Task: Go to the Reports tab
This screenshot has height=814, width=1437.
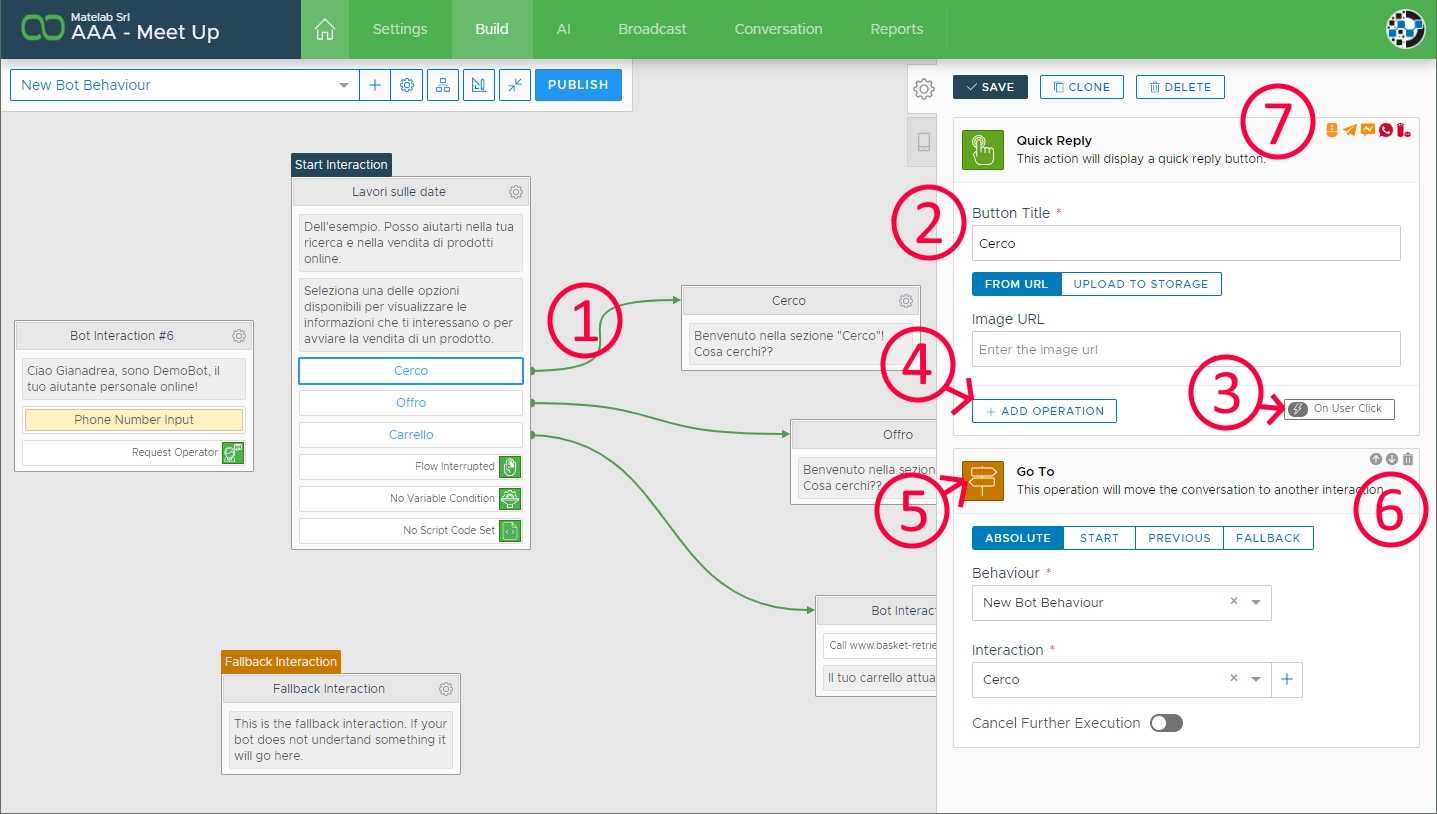Action: point(896,29)
